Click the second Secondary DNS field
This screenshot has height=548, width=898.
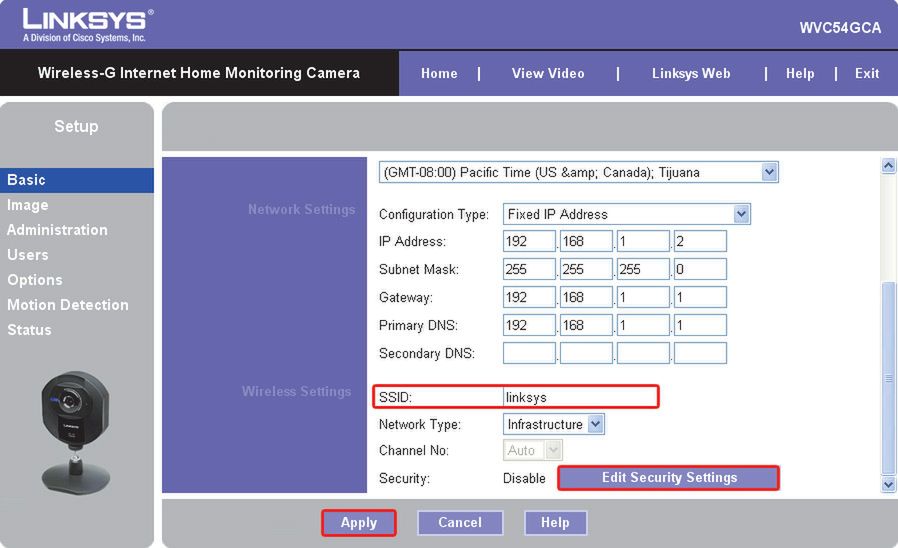[586, 353]
